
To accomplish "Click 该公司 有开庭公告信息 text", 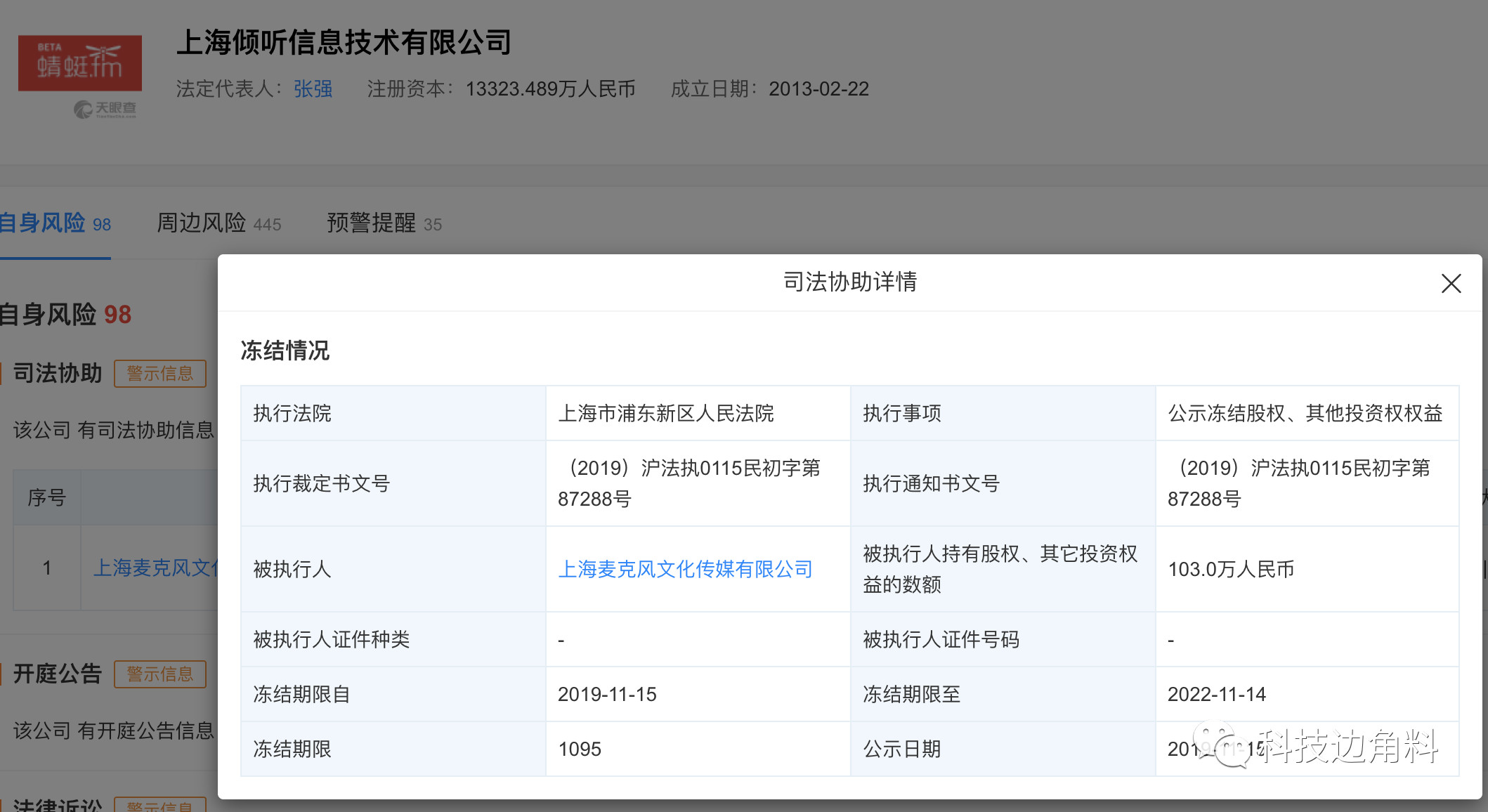I will coord(114,731).
